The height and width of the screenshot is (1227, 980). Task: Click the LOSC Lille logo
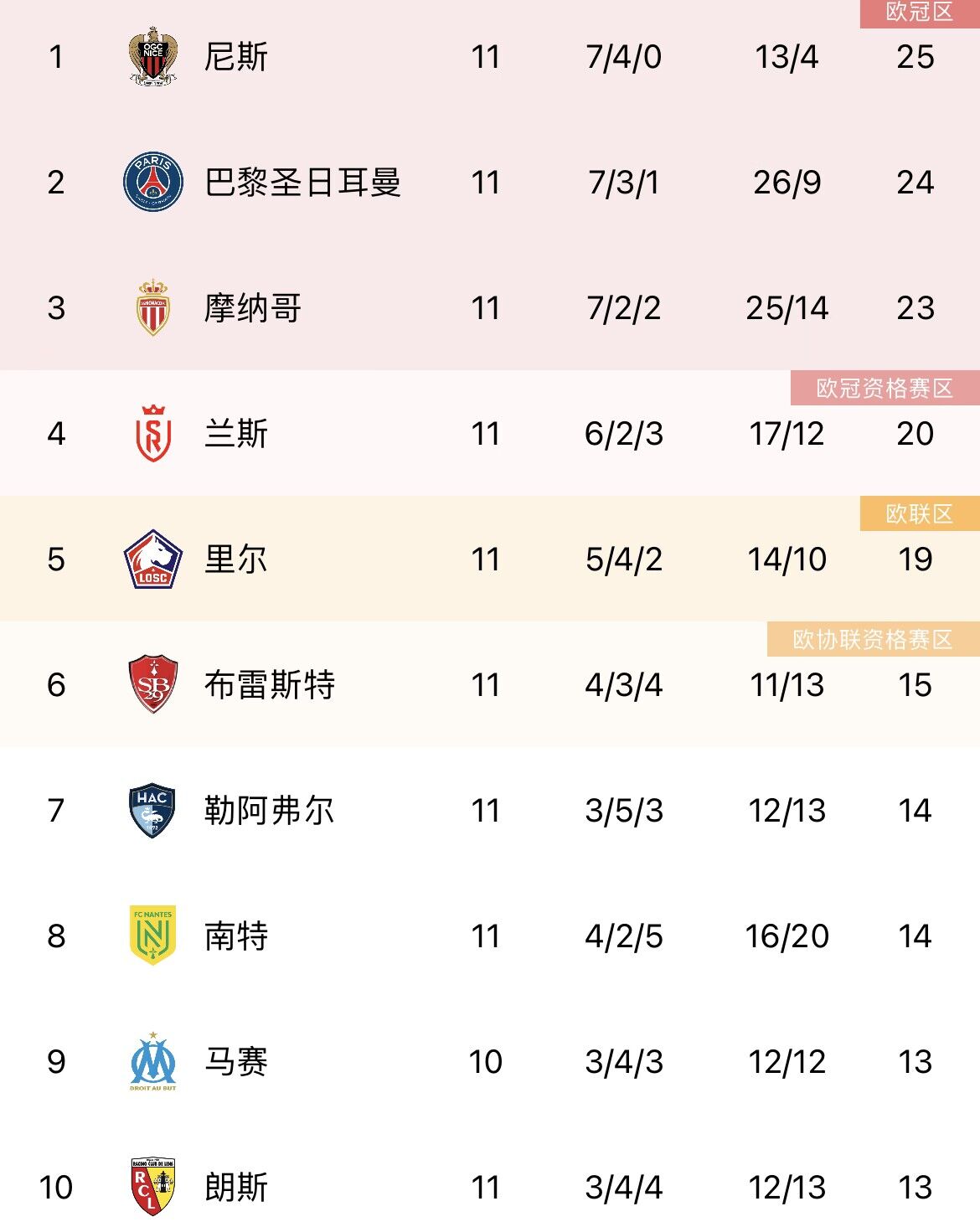tap(153, 559)
